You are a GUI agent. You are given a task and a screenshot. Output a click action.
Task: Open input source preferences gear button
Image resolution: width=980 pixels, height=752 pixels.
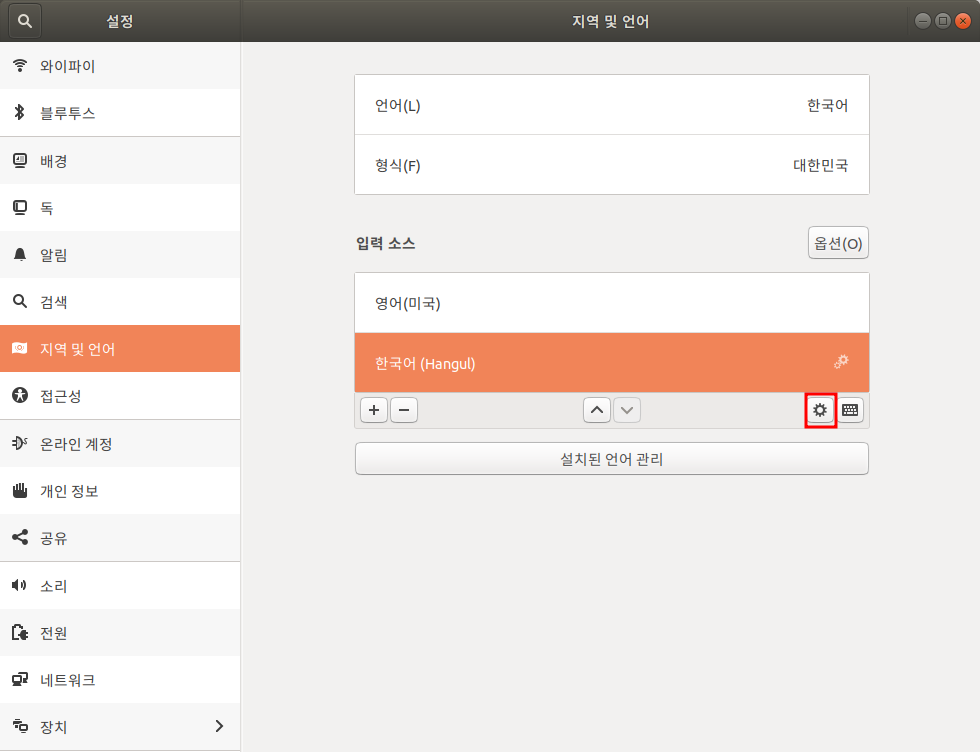(820, 410)
